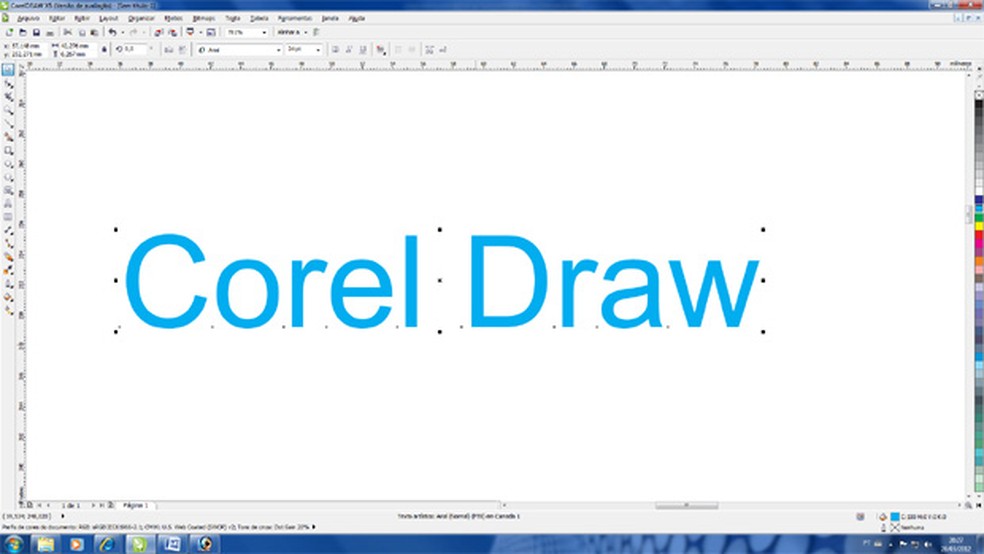Click the Undo arrow icon
This screenshot has height=554, width=984.
point(112,32)
